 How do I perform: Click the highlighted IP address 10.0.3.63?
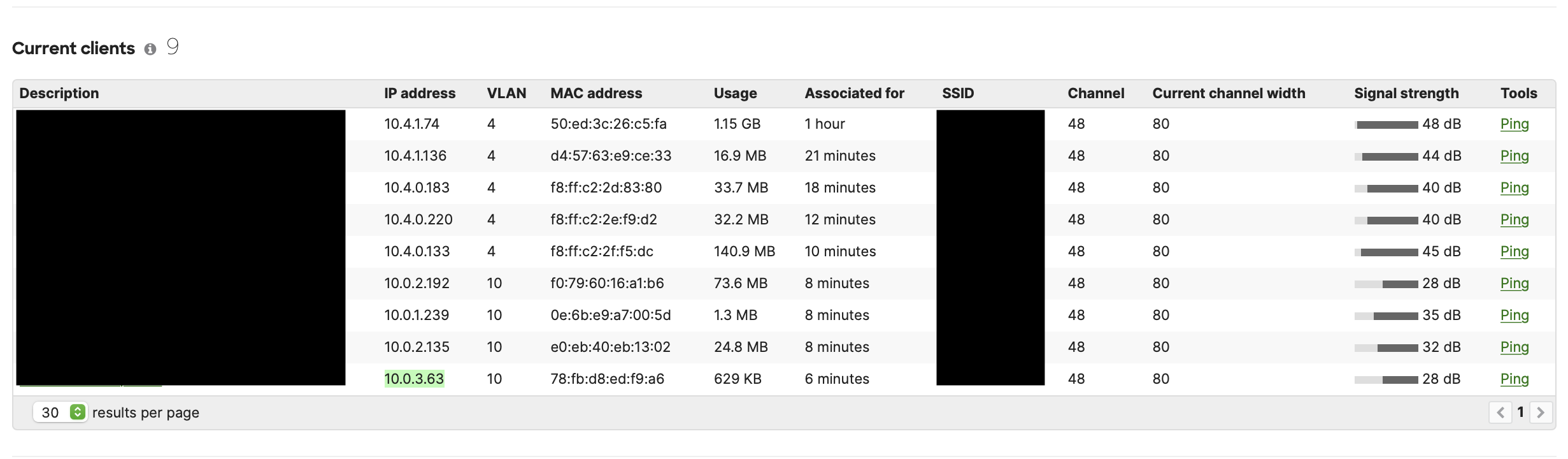(x=414, y=379)
